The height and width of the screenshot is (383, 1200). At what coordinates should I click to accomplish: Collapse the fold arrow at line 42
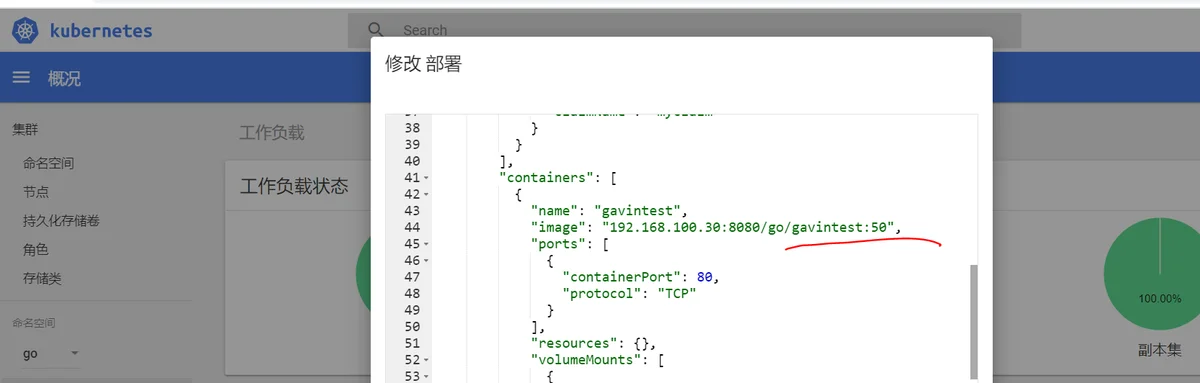coord(427,195)
